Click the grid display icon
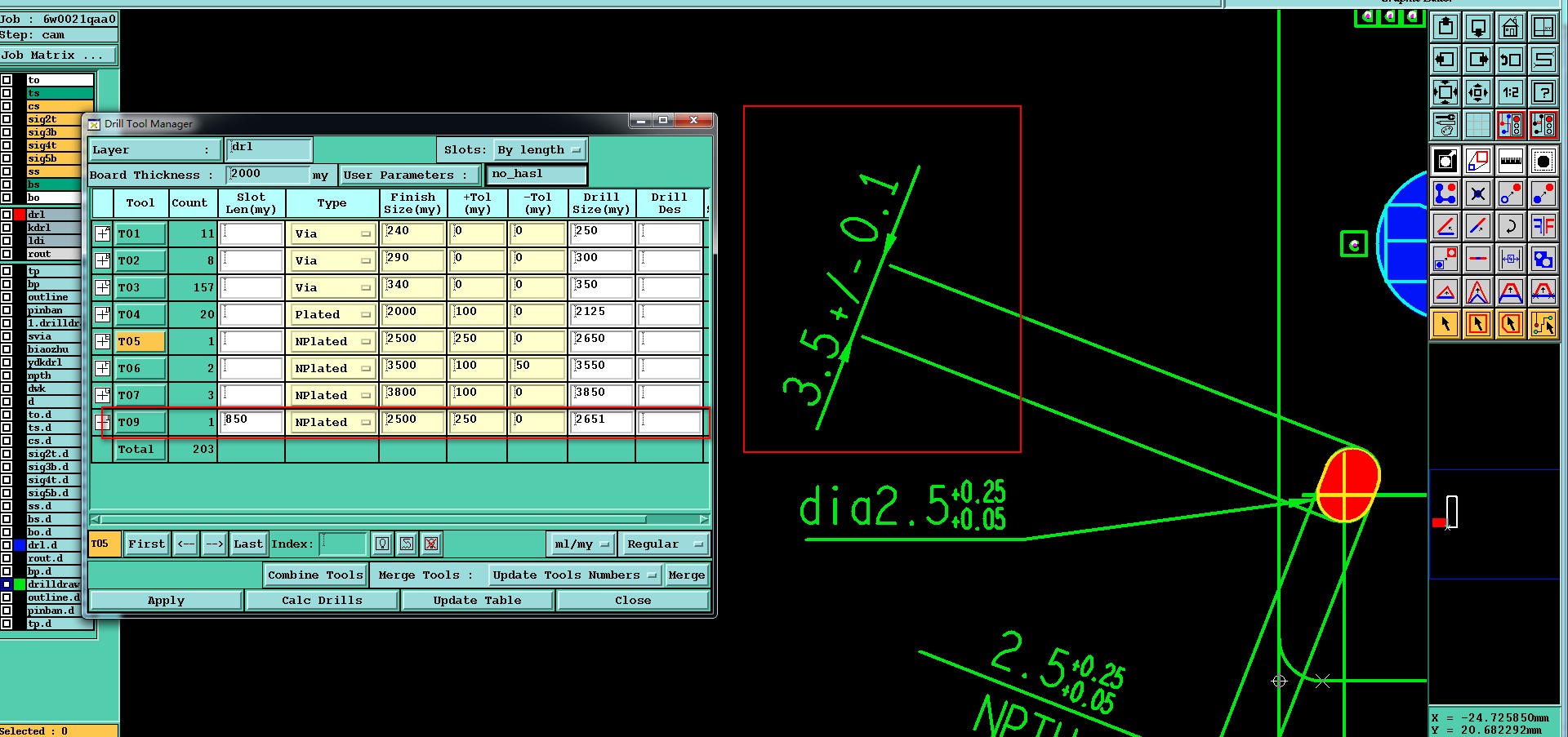Image resolution: width=1568 pixels, height=737 pixels. point(1478,125)
